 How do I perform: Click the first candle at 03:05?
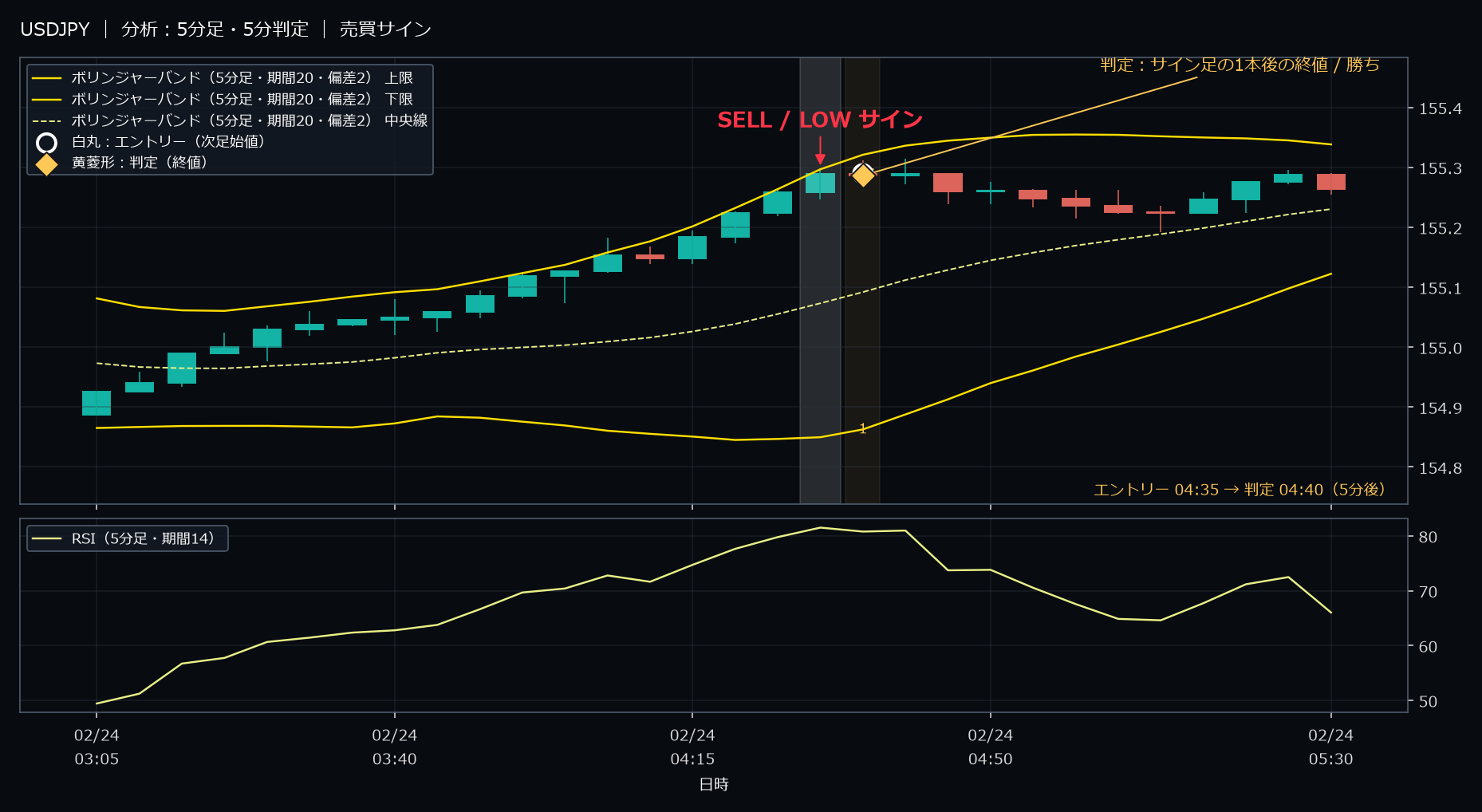[x=97, y=403]
